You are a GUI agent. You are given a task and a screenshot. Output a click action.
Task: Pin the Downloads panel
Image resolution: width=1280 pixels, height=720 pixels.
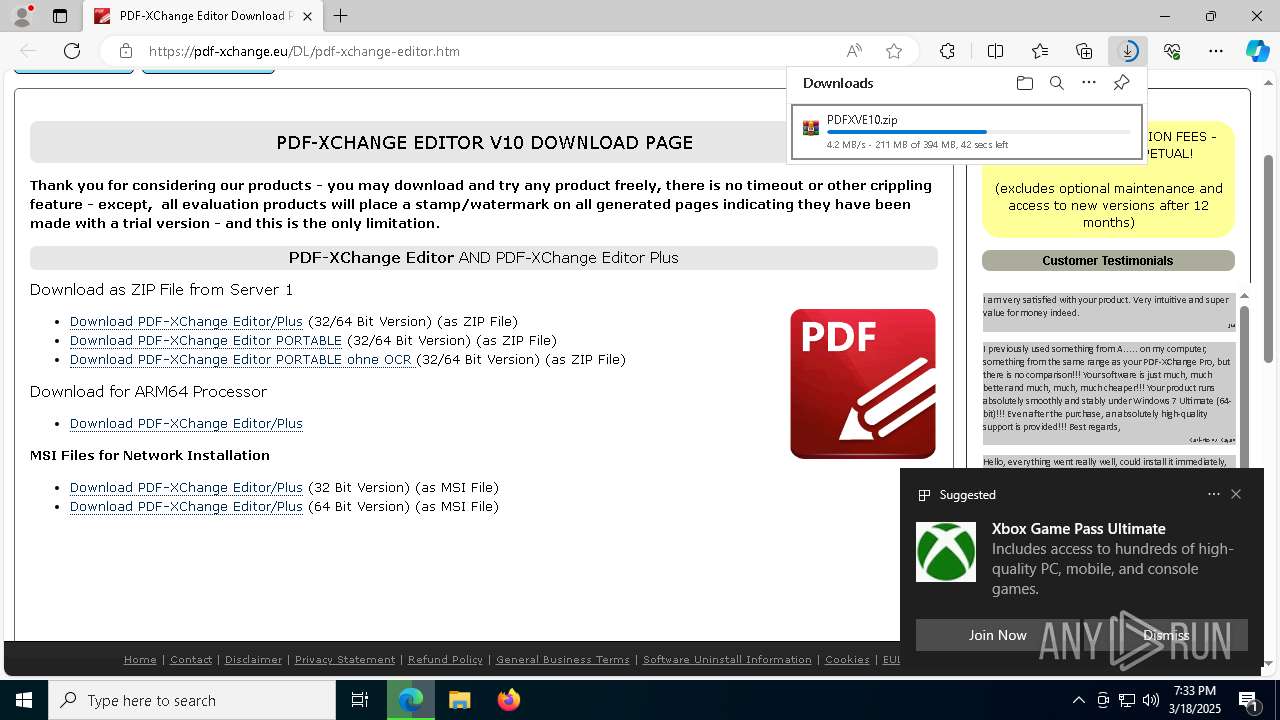coord(1121,83)
